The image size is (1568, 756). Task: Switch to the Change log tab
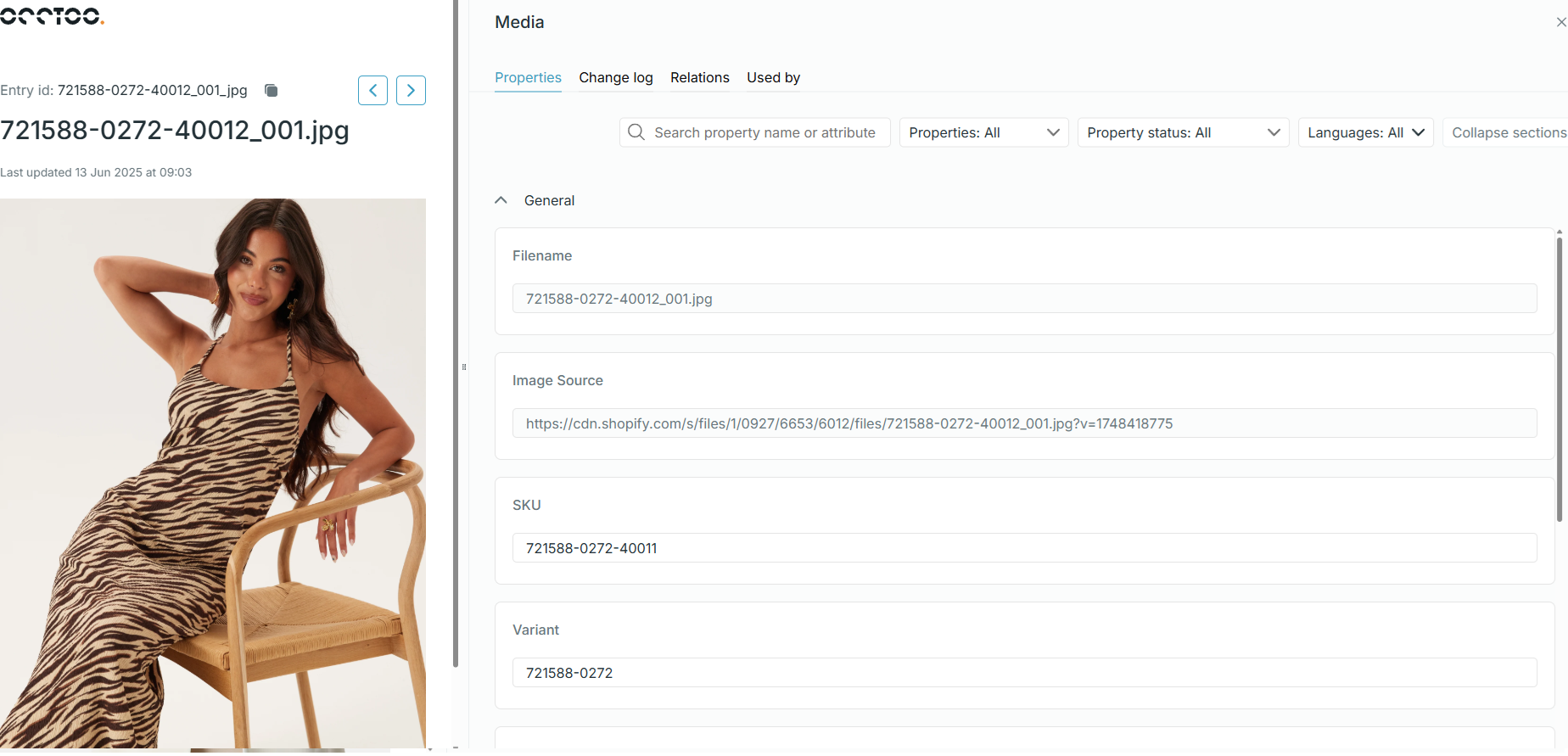[615, 78]
